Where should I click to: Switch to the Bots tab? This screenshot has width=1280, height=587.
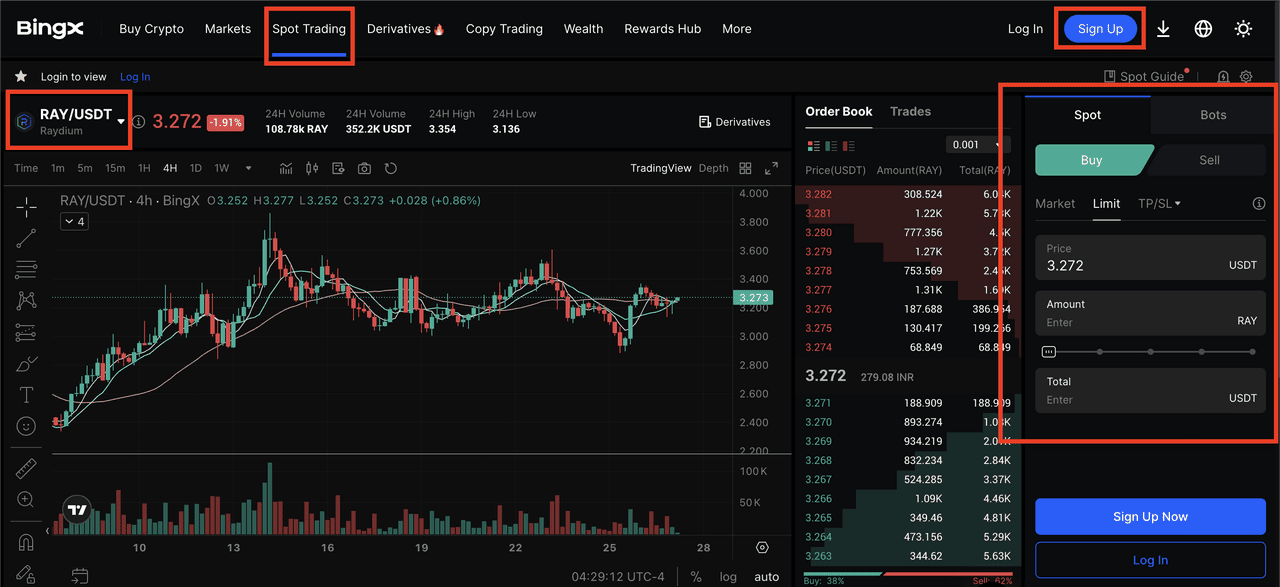coord(1213,115)
